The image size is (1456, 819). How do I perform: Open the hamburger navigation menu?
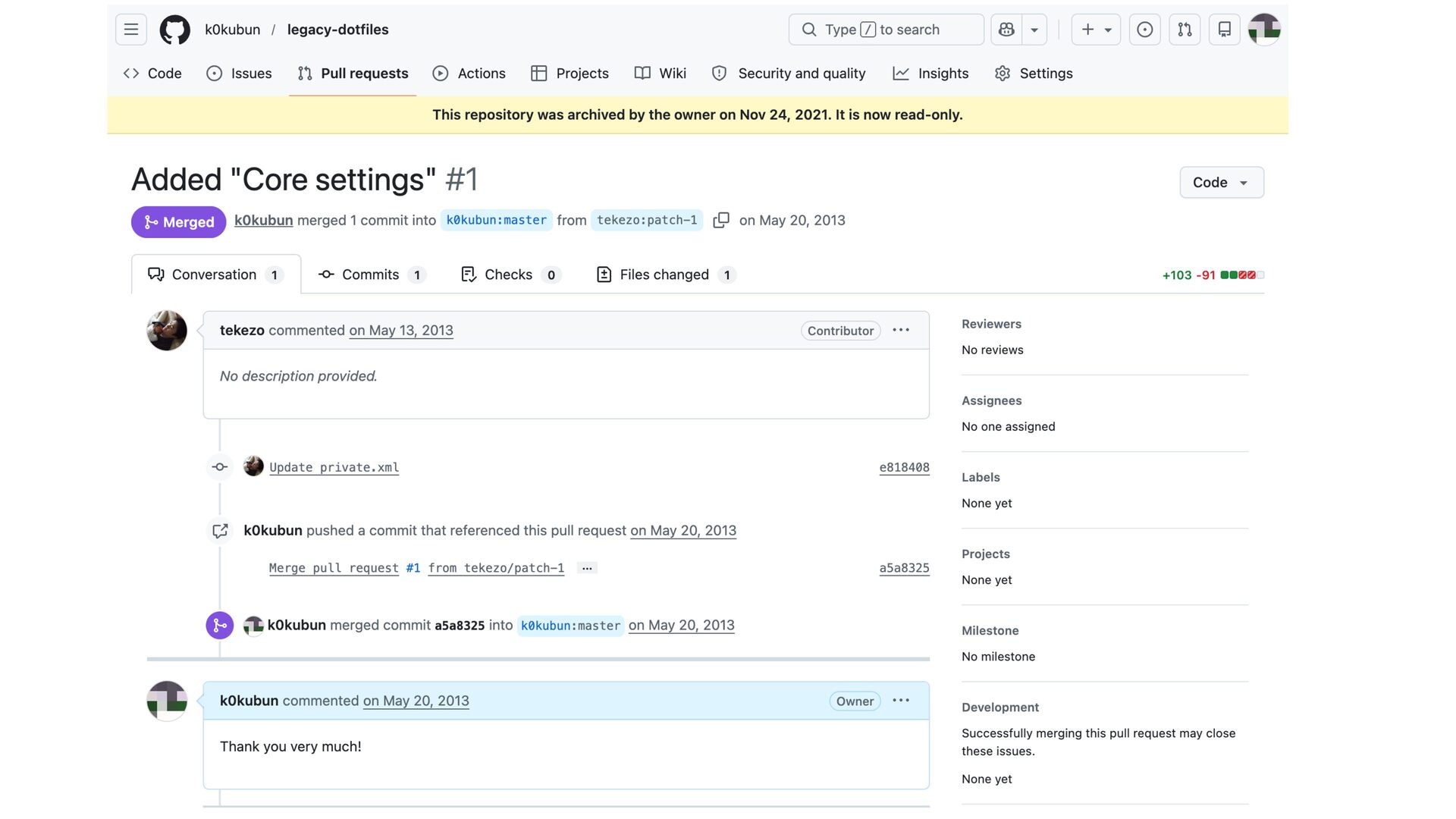click(131, 30)
